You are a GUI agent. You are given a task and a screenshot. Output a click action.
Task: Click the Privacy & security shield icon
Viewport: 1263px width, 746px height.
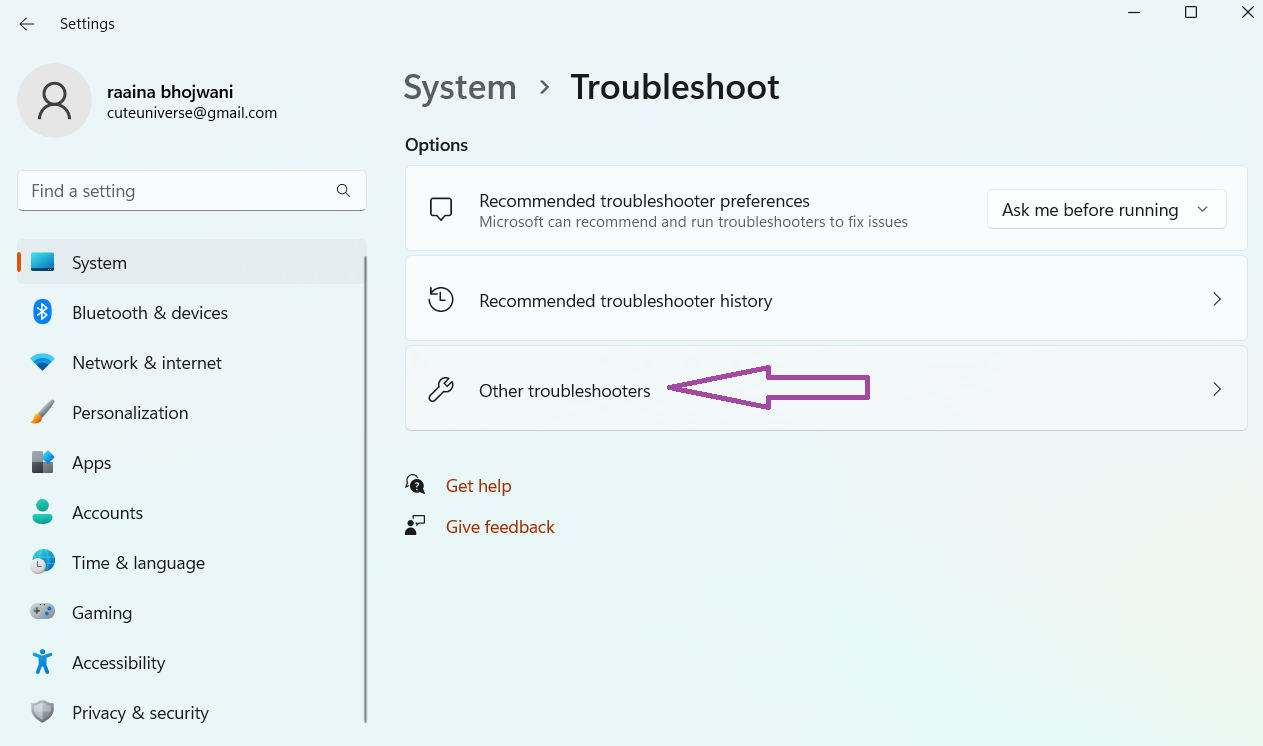[42, 713]
